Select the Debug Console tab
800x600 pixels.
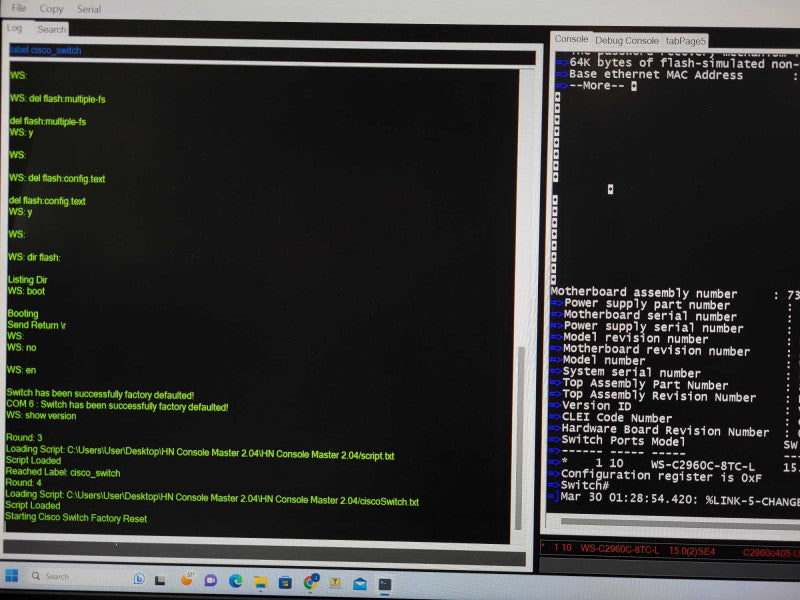point(627,40)
